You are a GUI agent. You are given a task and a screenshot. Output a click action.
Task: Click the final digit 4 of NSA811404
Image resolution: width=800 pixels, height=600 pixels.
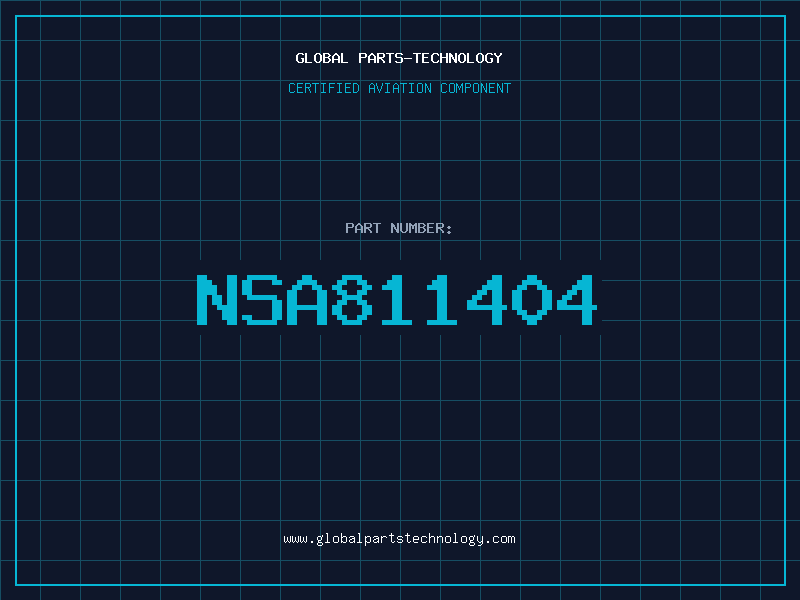577,299
